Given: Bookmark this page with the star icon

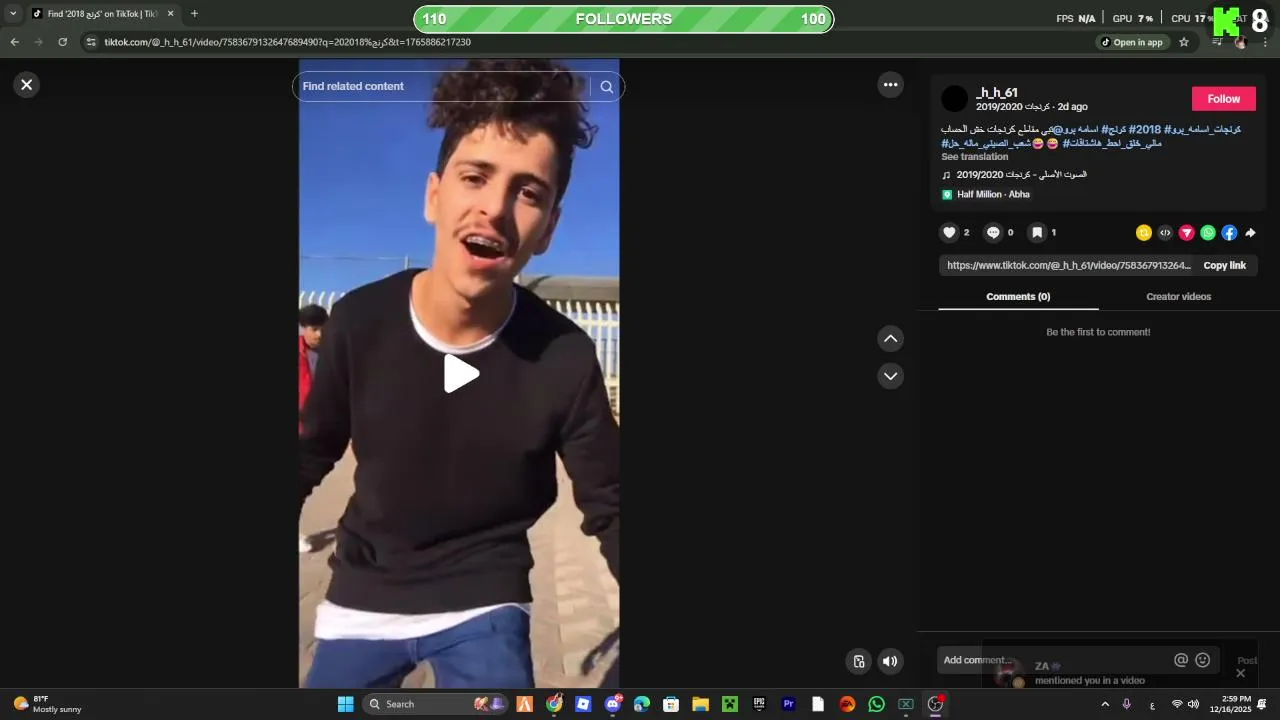Looking at the screenshot, I should 1184,42.
